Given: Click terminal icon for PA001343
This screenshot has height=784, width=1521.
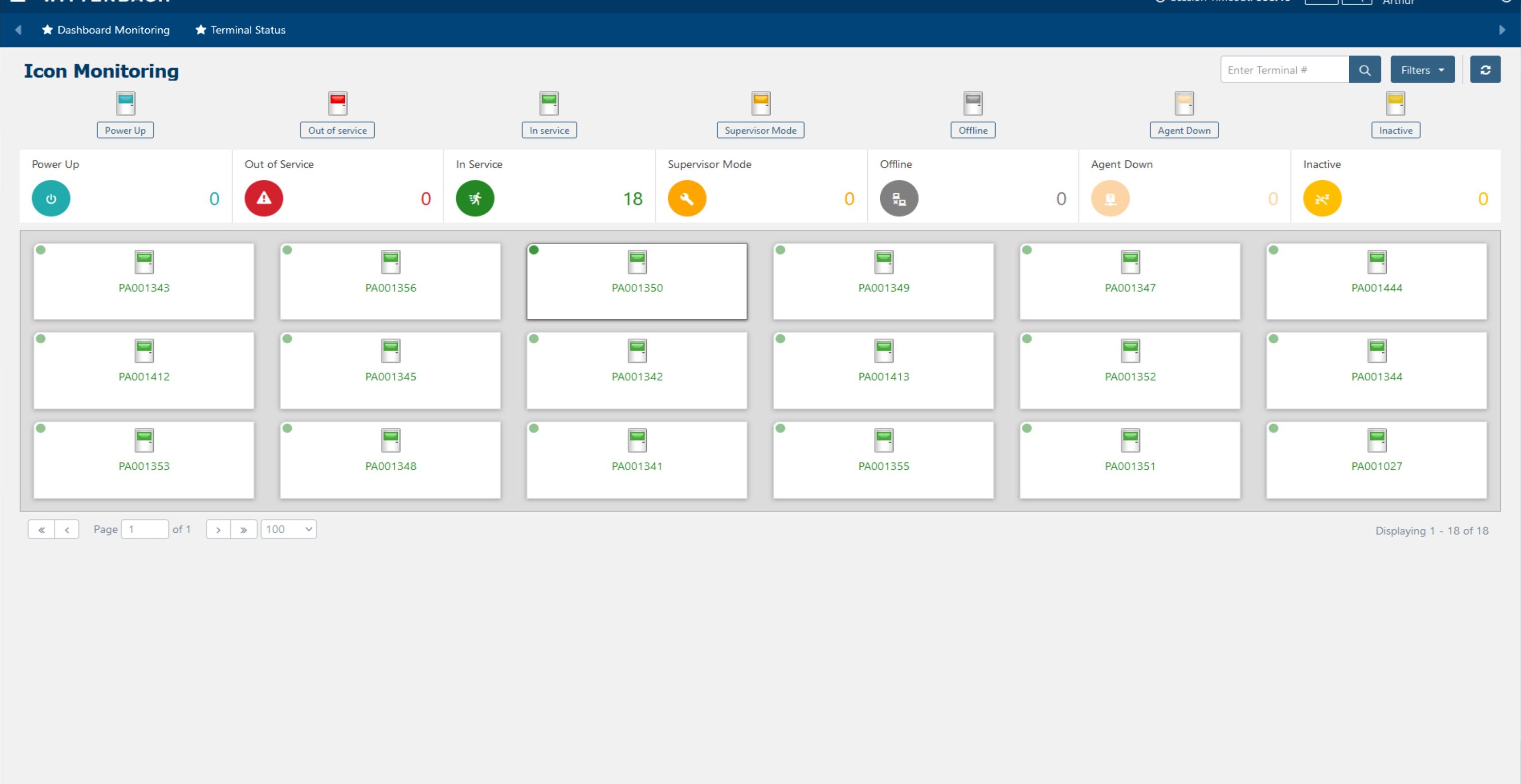Looking at the screenshot, I should (144, 262).
